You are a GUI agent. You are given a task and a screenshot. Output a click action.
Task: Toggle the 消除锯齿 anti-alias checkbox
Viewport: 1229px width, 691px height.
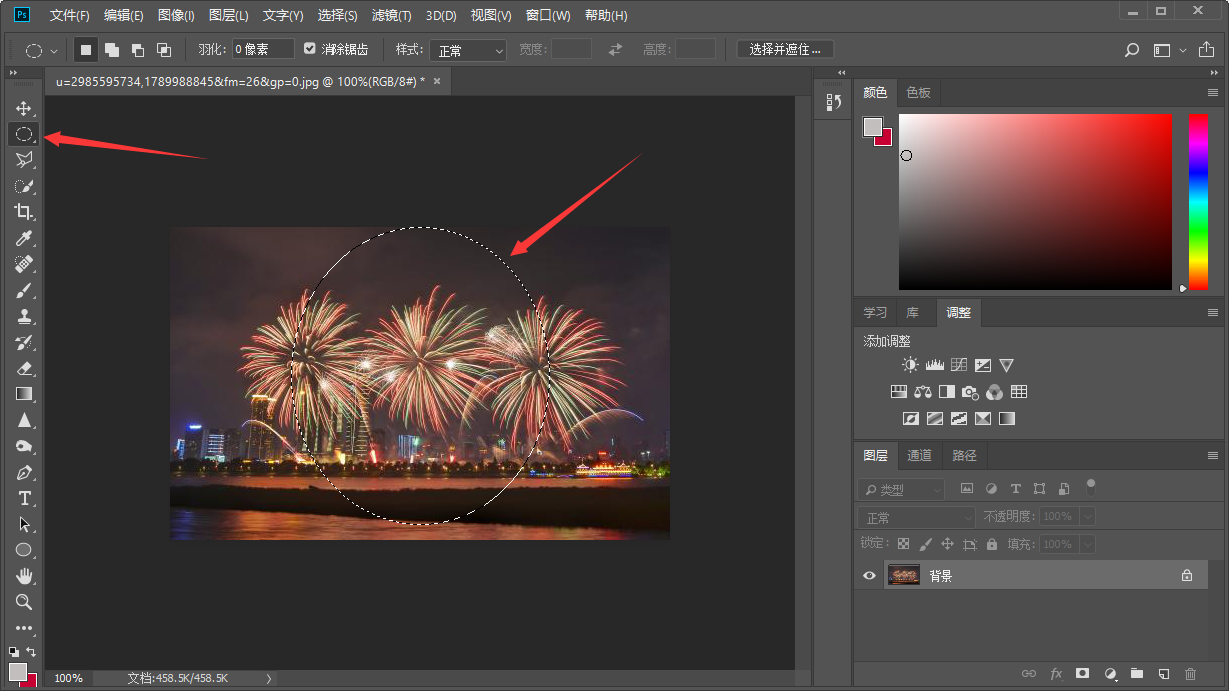[x=310, y=49]
